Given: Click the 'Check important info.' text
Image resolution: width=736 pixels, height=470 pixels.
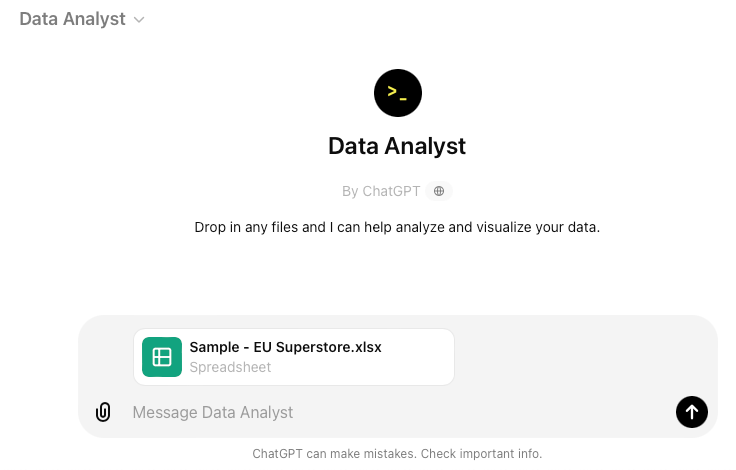Looking at the screenshot, I should coord(481,454).
